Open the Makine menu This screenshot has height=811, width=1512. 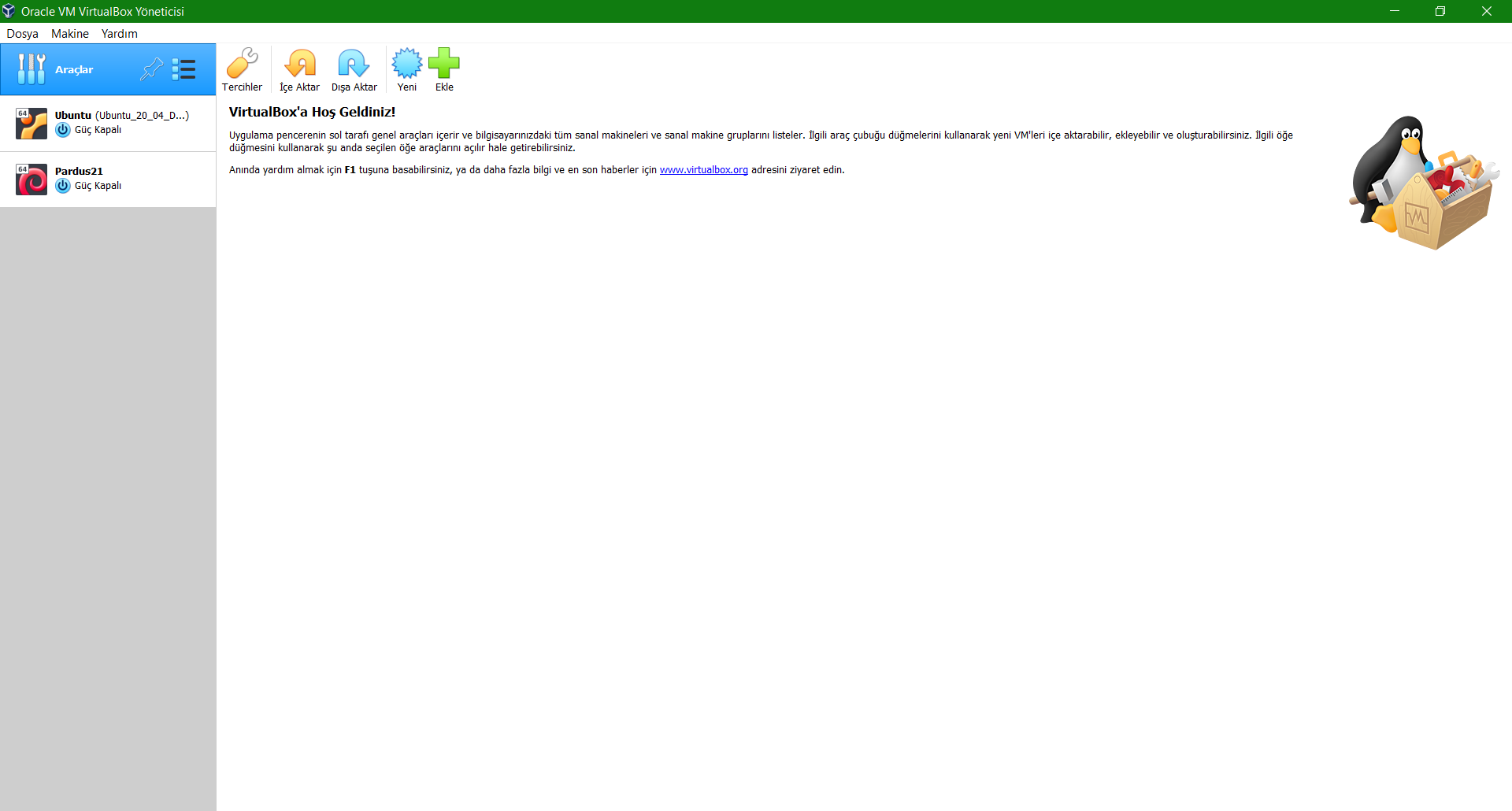(x=70, y=33)
